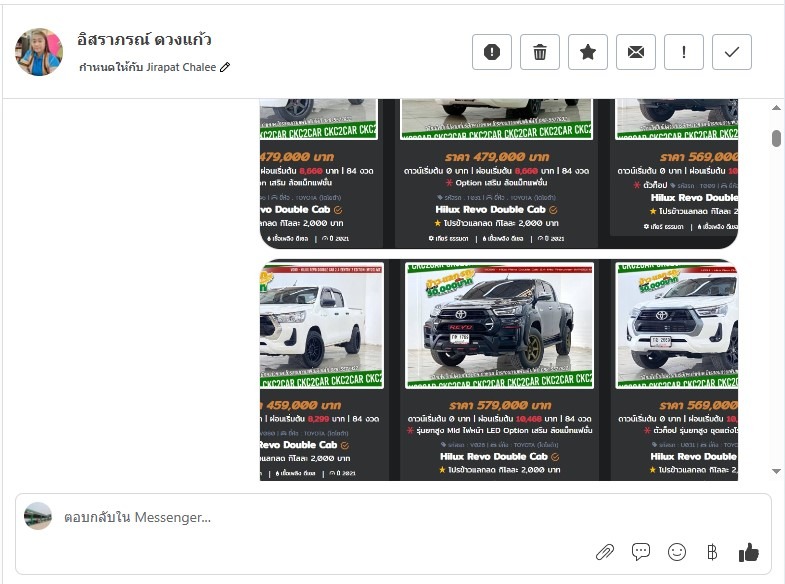The height and width of the screenshot is (584, 785).
Task: Click page avatar beside reply field
Action: click(38, 516)
